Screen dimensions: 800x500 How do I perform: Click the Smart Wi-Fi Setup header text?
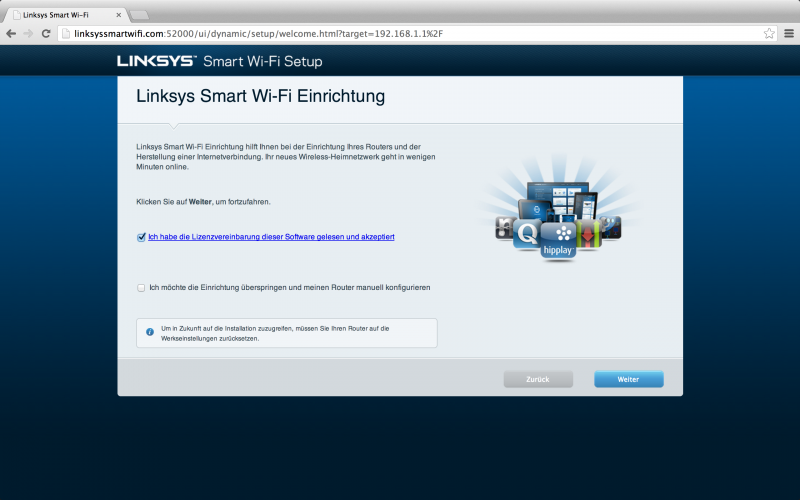(263, 61)
